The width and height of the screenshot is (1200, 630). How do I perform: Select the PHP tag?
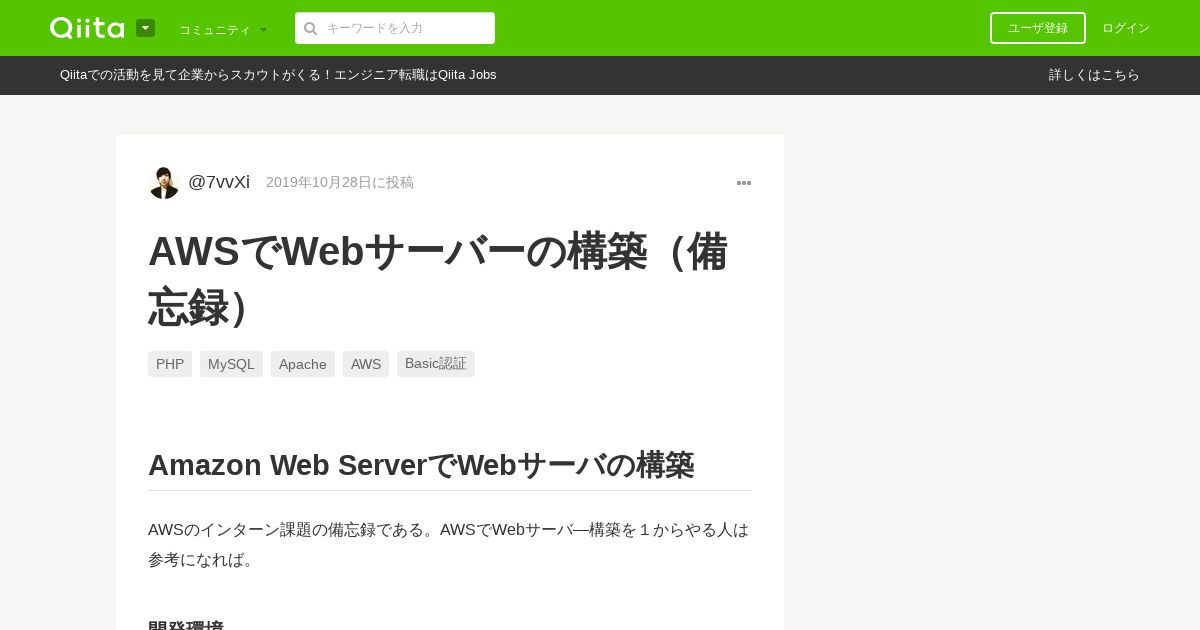coord(170,364)
